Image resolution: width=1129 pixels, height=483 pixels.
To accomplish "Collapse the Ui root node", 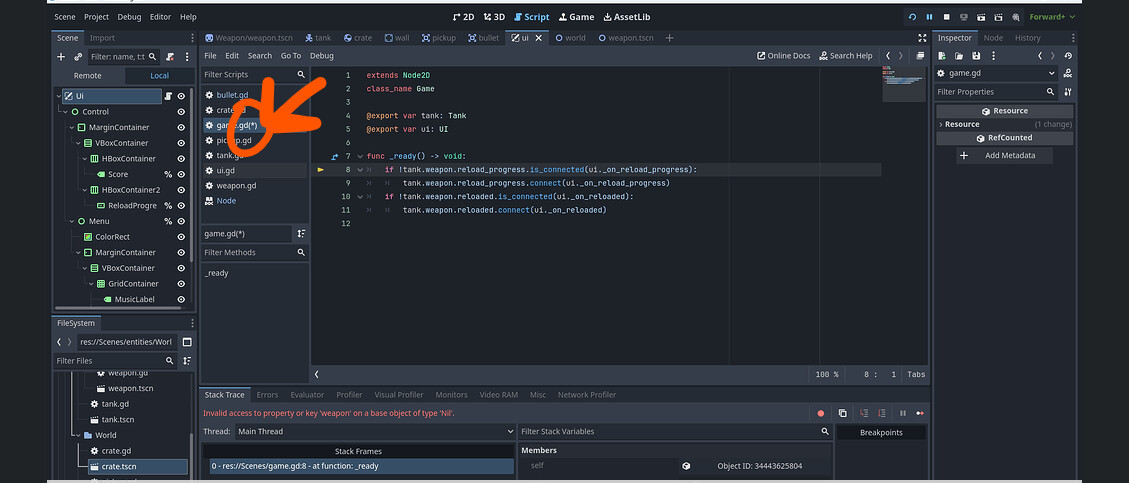I will 59,96.
